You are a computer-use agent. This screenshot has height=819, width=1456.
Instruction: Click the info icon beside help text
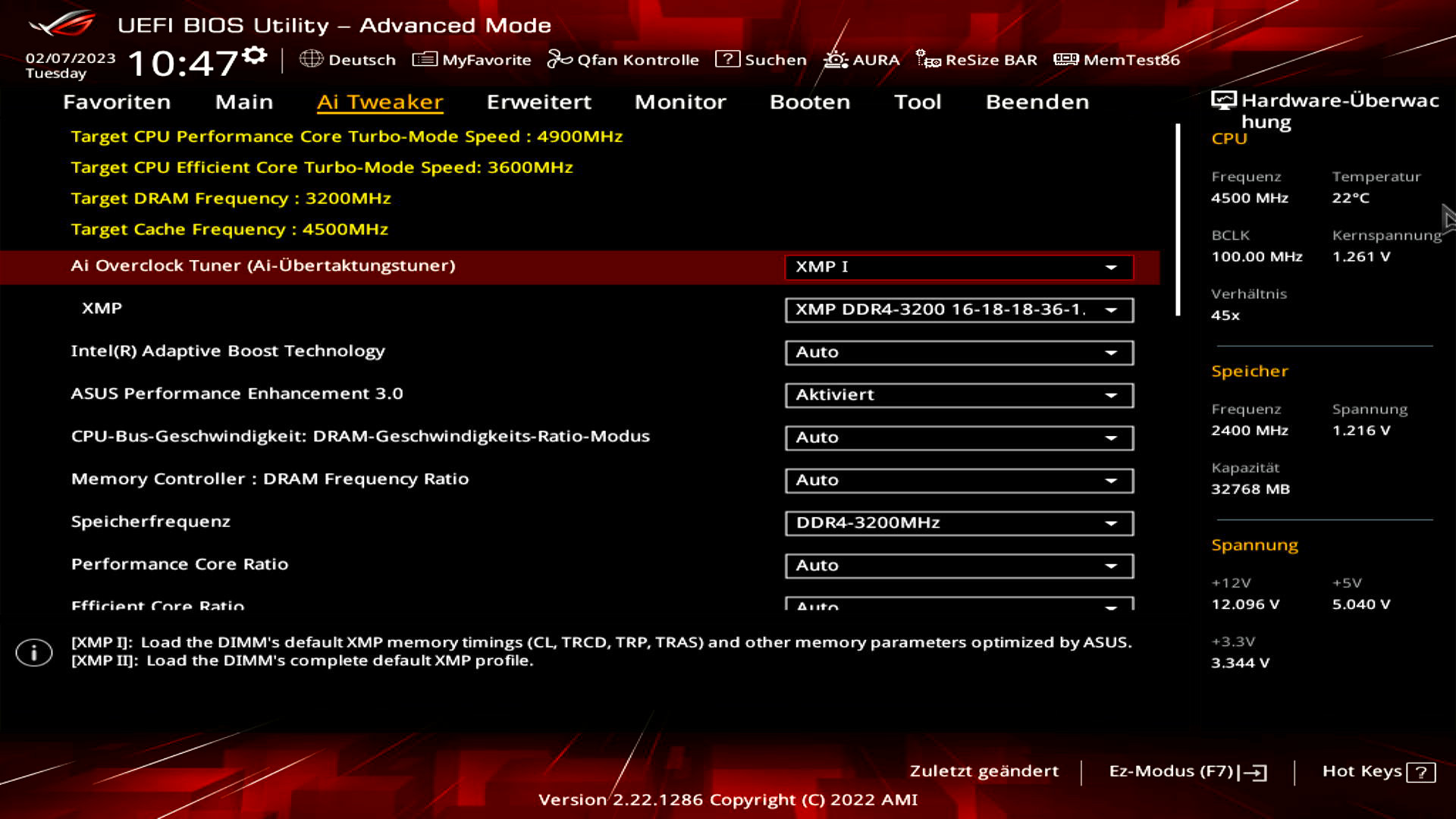coord(34,652)
